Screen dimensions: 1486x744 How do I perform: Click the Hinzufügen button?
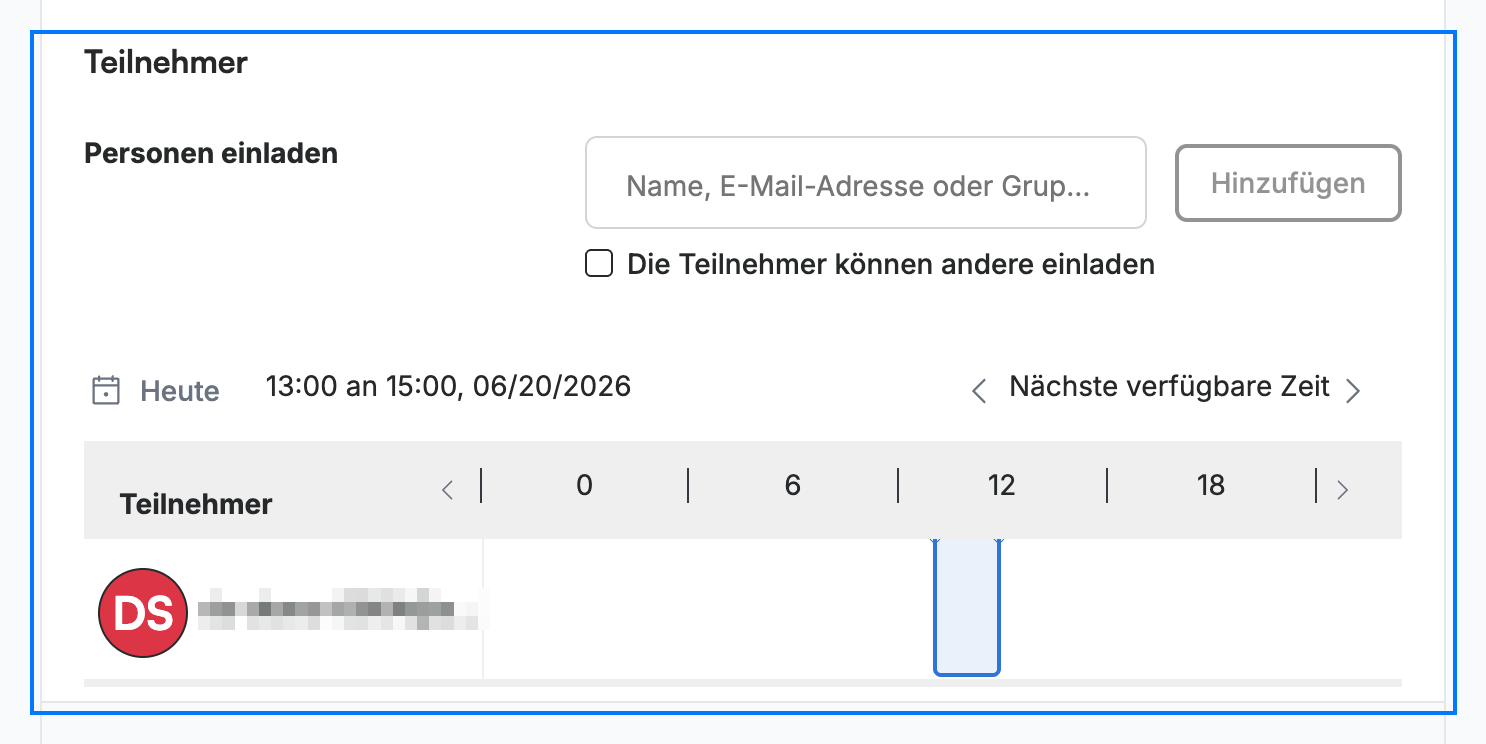pyautogui.click(x=1288, y=183)
